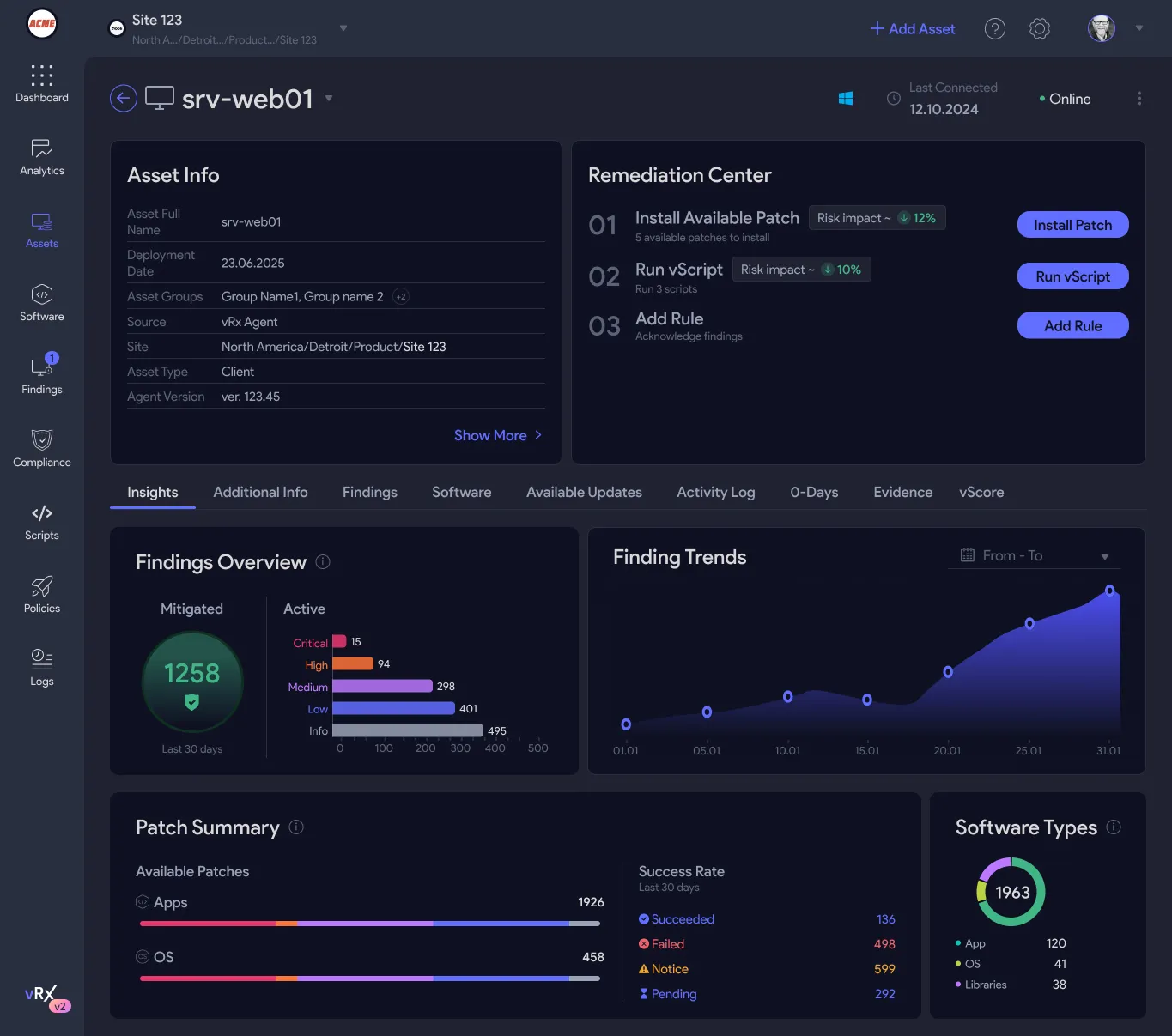This screenshot has width=1172, height=1036.
Task: Click Show More in Asset Info
Action: coord(498,435)
